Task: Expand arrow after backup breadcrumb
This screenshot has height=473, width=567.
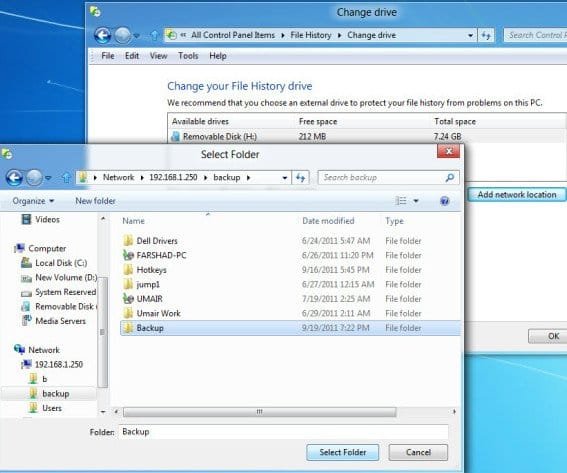Action: point(248,178)
